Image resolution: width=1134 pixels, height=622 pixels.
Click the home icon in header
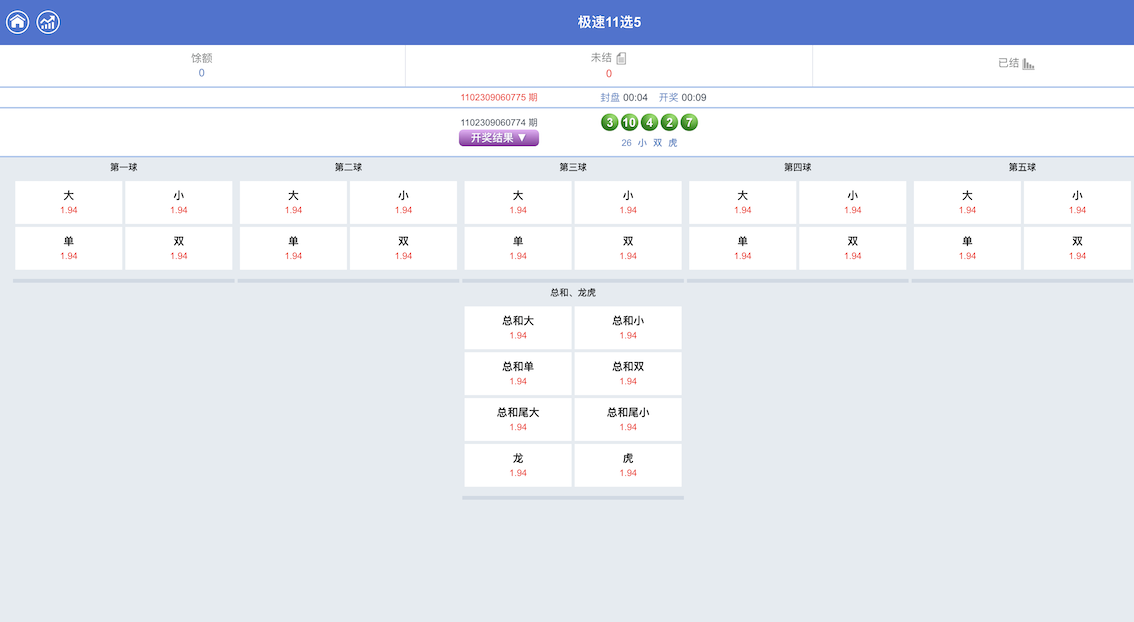tap(18, 22)
